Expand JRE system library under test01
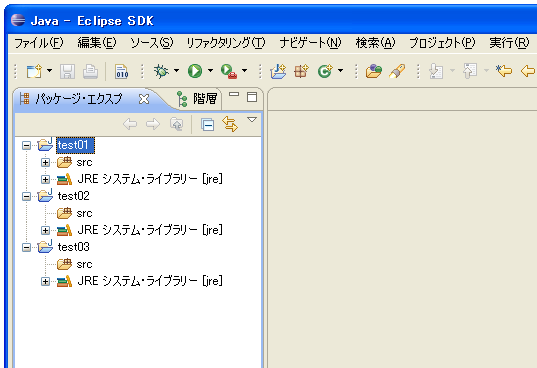537x368 pixels. coord(45,179)
